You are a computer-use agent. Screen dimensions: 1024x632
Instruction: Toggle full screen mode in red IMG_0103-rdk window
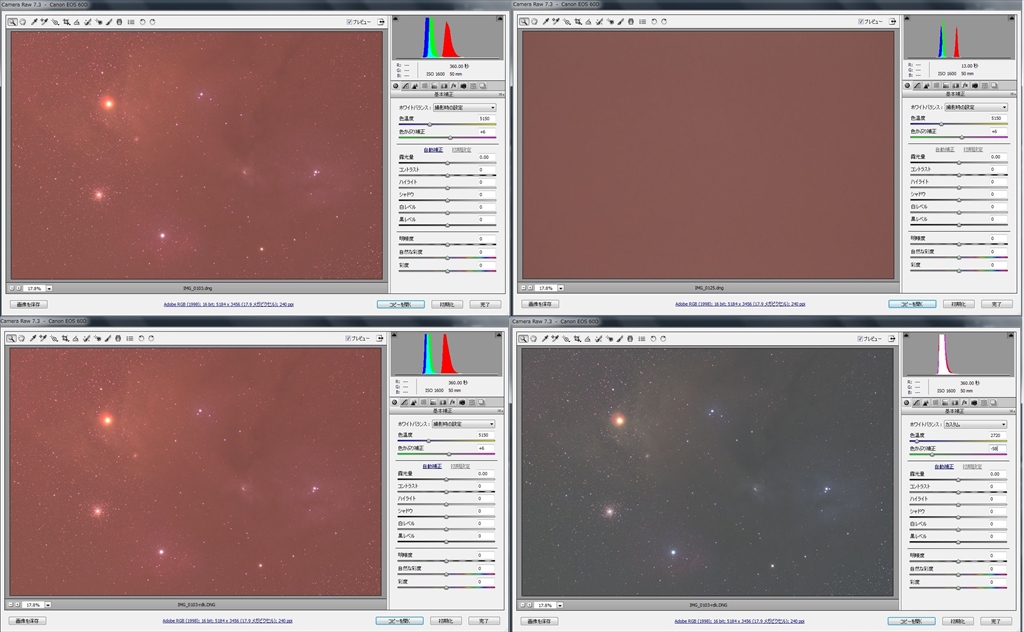point(379,338)
